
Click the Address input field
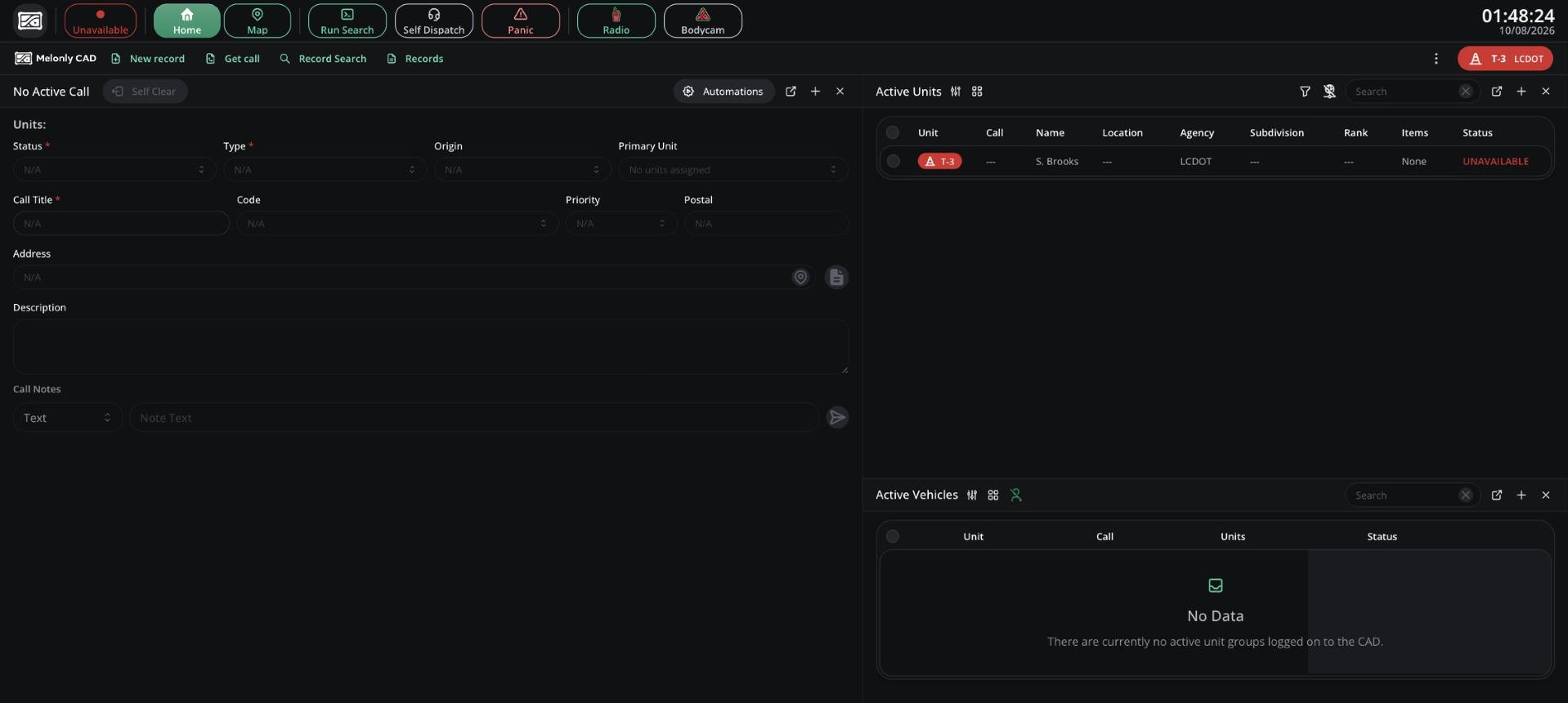click(x=413, y=277)
